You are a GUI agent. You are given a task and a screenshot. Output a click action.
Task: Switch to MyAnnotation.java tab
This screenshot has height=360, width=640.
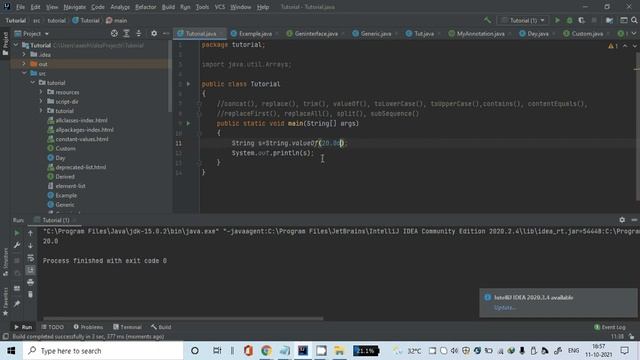480,33
